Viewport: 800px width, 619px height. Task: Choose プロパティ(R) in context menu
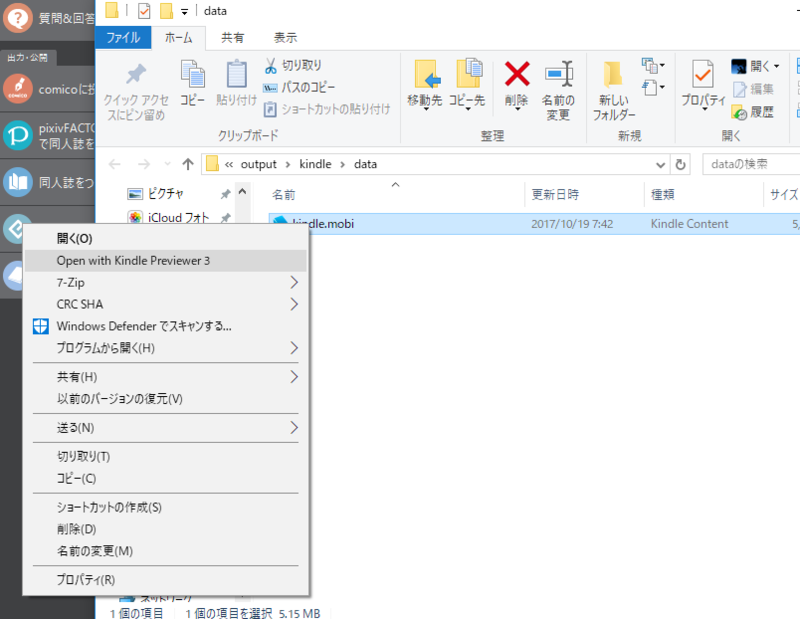coord(165,580)
